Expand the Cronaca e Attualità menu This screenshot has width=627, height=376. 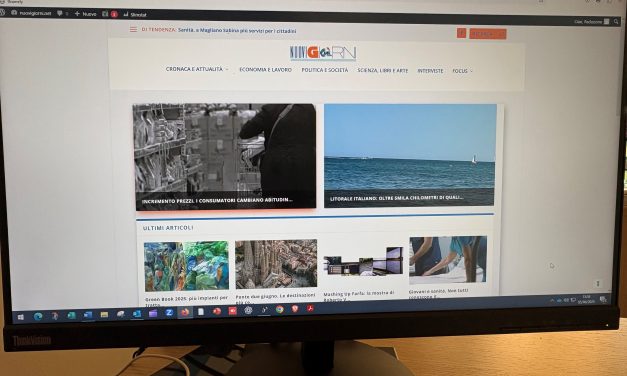[x=197, y=69]
